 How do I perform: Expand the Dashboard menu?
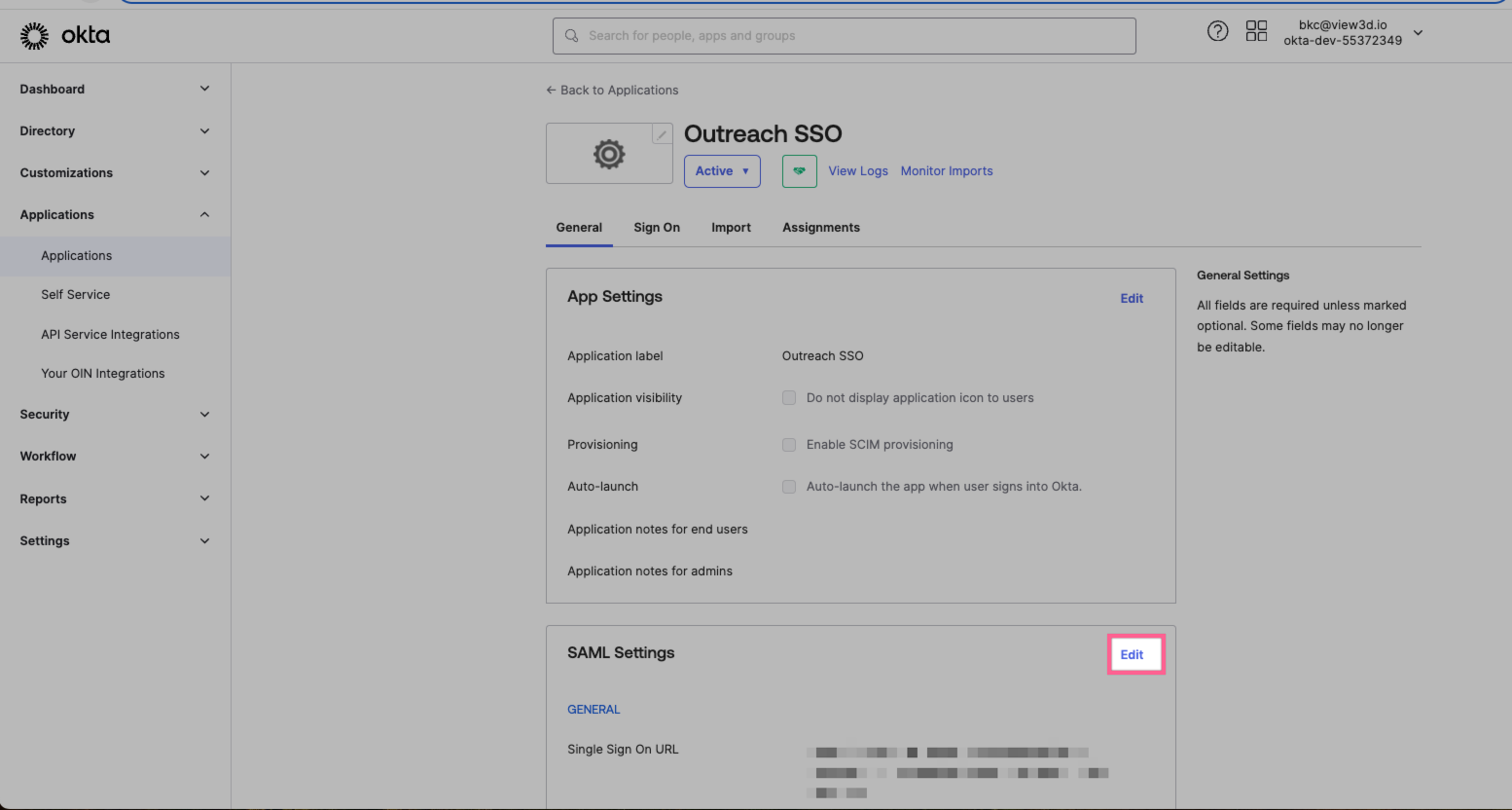(115, 90)
